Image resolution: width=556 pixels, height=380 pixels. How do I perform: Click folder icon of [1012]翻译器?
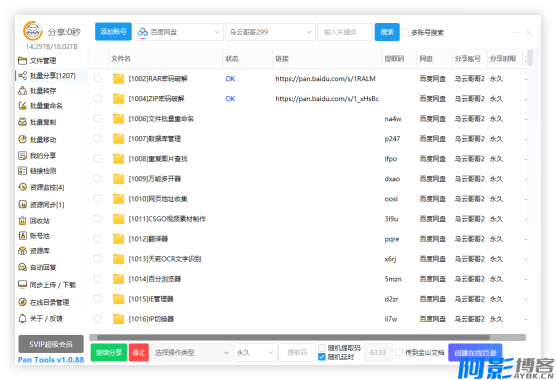(x=118, y=239)
